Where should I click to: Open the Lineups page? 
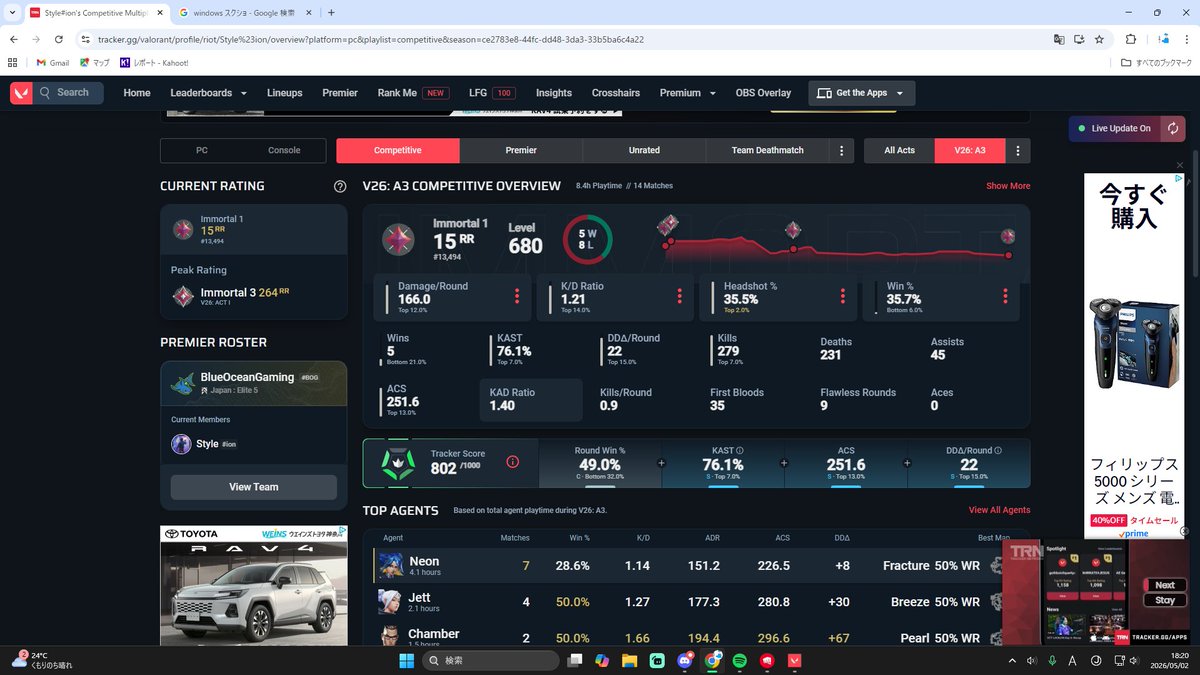pyautogui.click(x=284, y=93)
